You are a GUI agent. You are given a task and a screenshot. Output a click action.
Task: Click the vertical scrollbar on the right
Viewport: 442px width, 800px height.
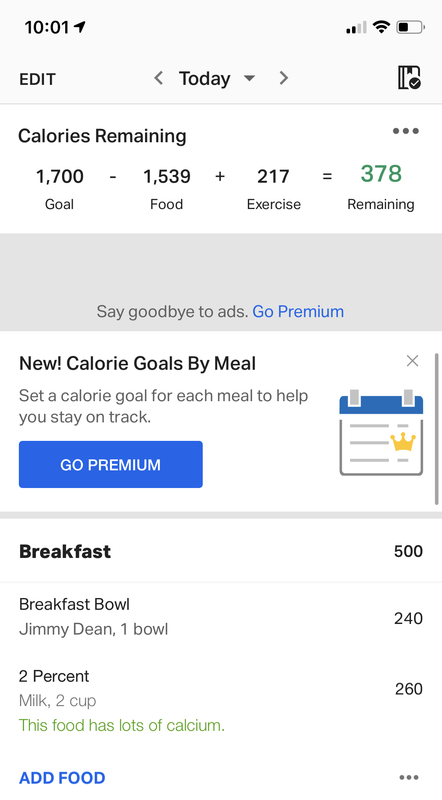(436, 429)
